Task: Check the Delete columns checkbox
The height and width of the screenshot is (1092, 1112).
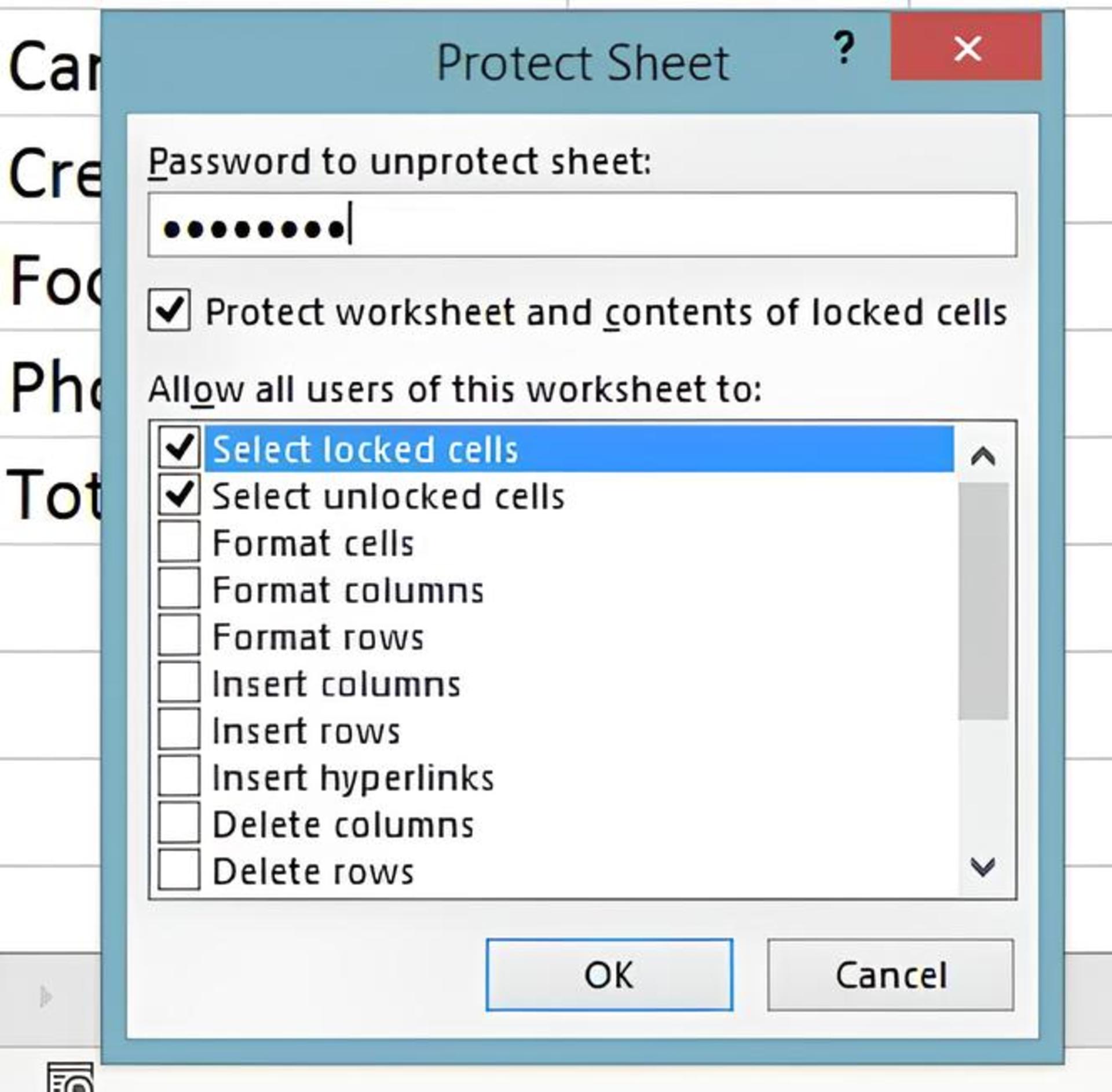Action: click(x=179, y=824)
